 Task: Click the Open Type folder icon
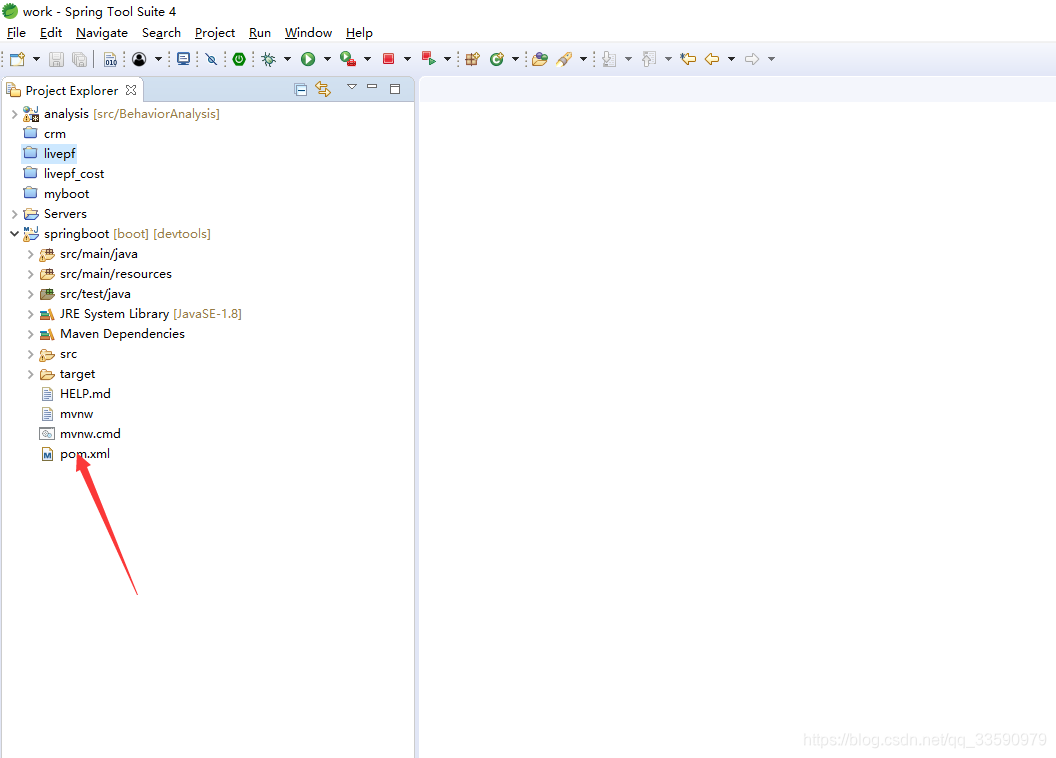[x=539, y=59]
